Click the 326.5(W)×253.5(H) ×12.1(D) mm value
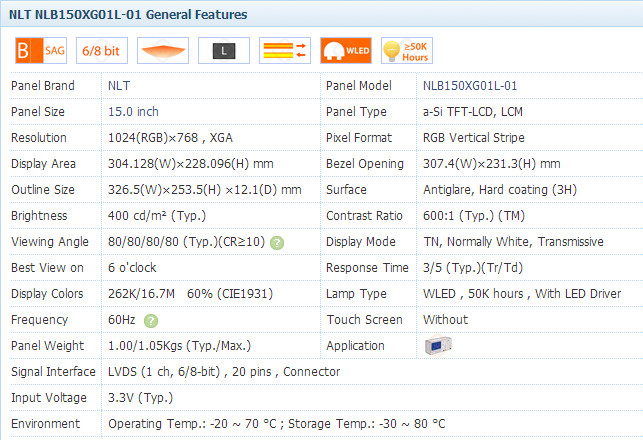 (x=205, y=190)
